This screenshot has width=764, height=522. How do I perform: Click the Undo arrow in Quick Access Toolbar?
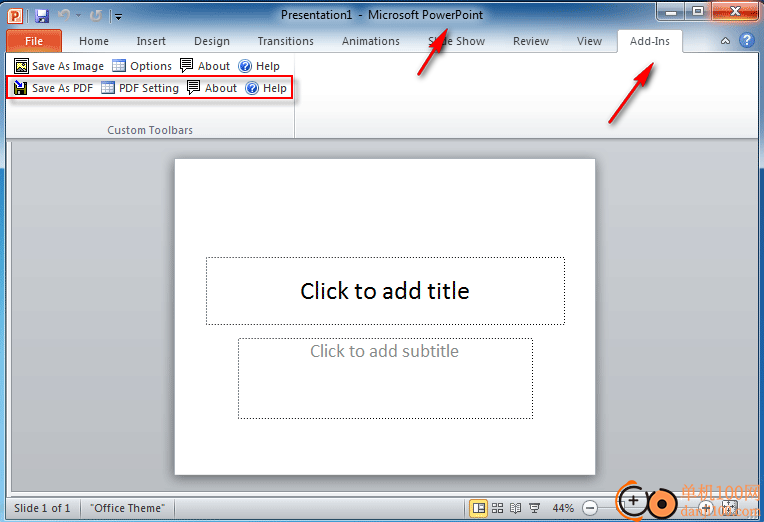point(64,16)
